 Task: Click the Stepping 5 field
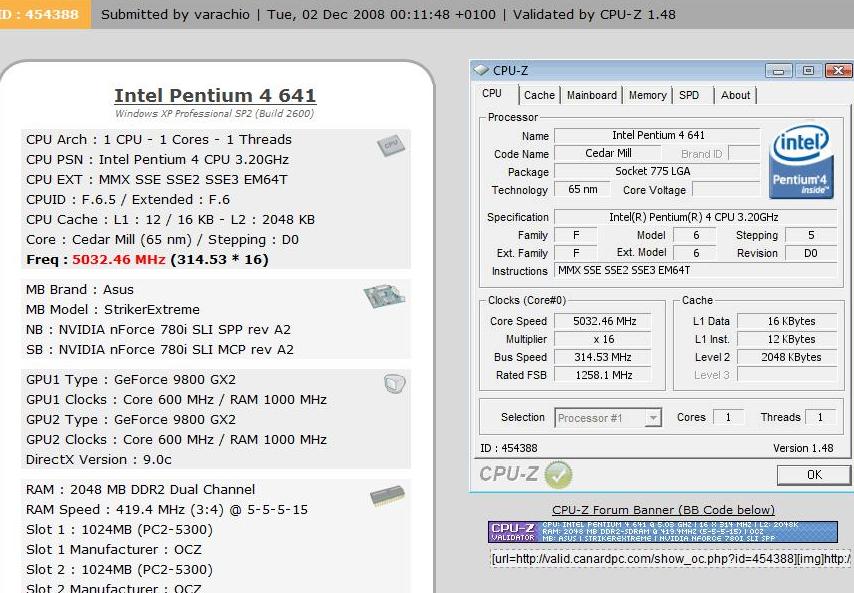click(810, 235)
